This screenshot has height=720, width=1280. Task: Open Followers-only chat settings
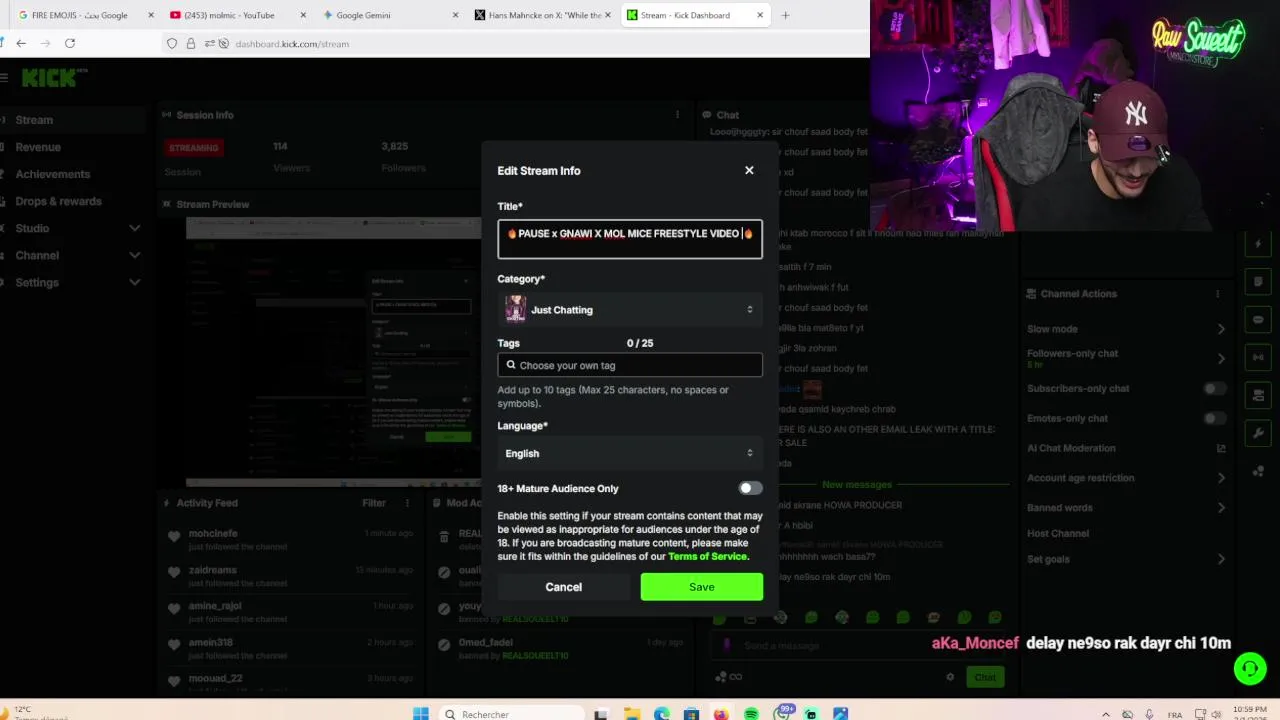1126,358
